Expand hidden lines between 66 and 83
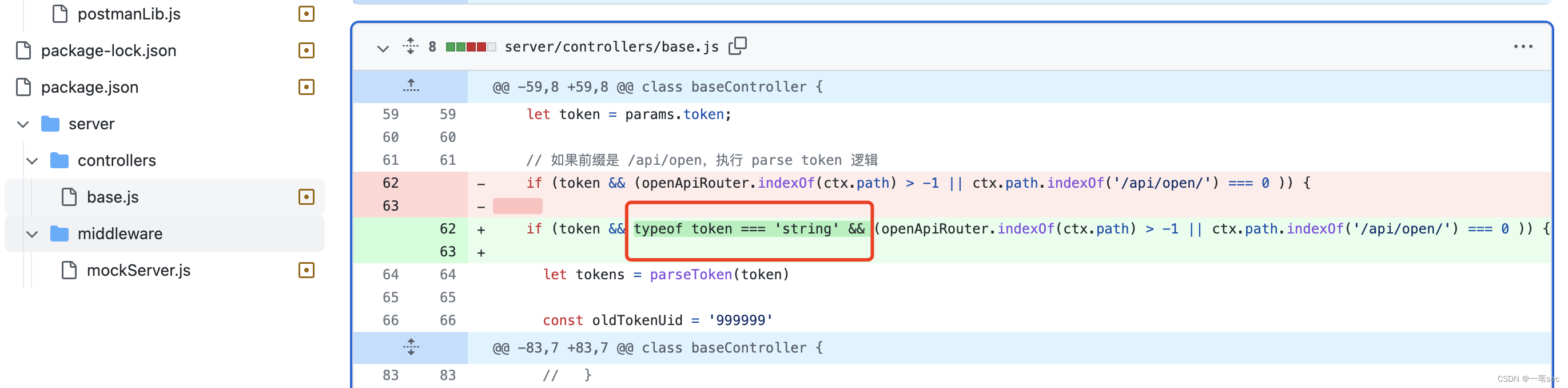This screenshot has width=1568, height=388. click(x=411, y=347)
